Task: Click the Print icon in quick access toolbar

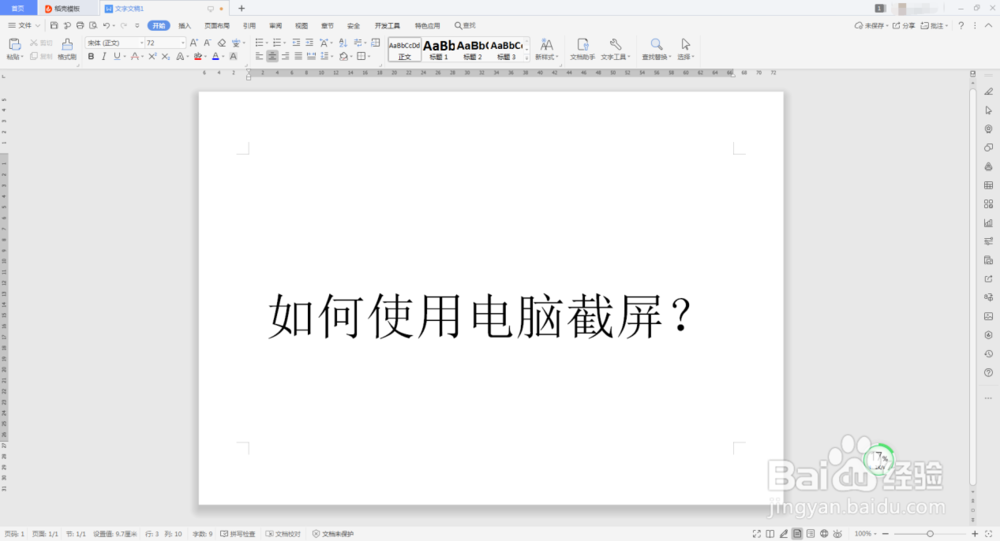Action: tap(80, 26)
